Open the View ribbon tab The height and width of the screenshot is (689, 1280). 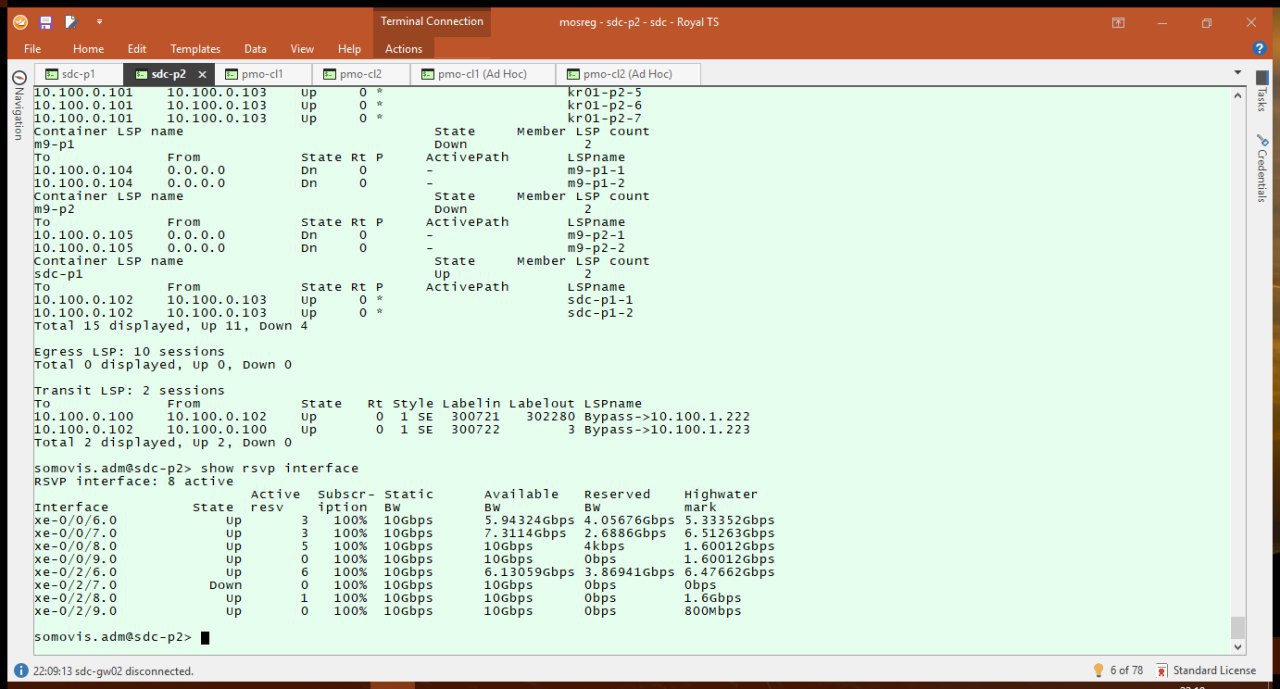point(302,48)
